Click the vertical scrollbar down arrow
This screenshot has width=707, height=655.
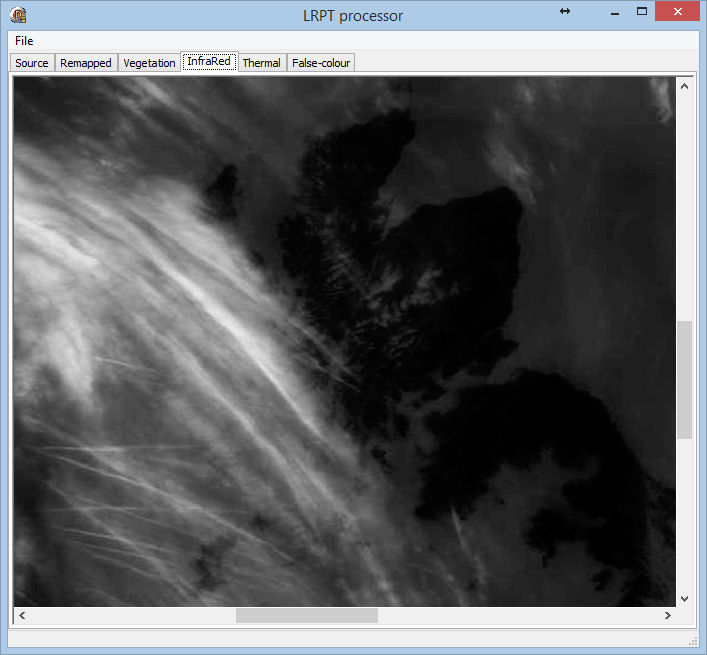684,599
